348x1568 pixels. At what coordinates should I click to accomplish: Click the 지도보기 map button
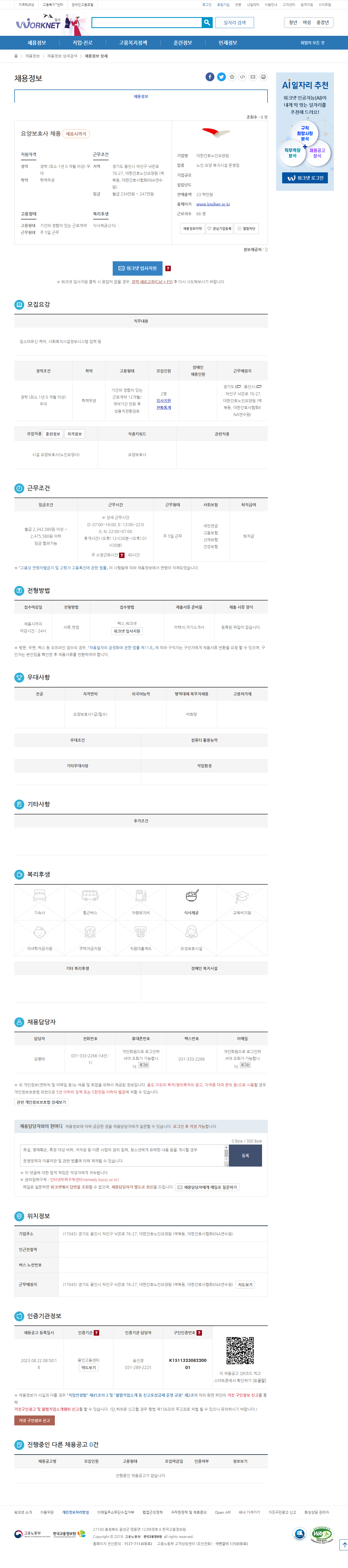tap(245, 1285)
